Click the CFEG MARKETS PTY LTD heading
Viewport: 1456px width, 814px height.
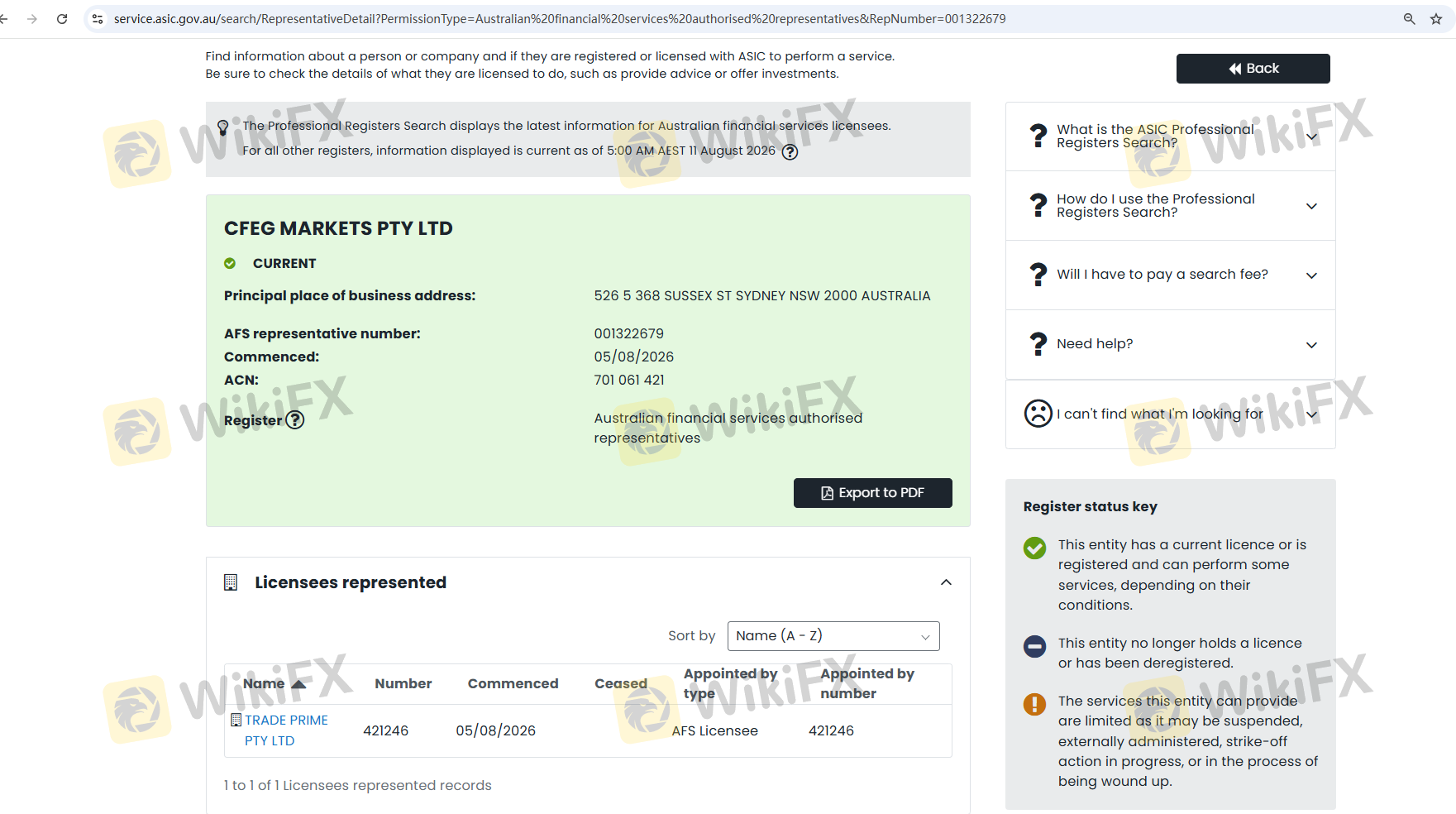pos(338,228)
